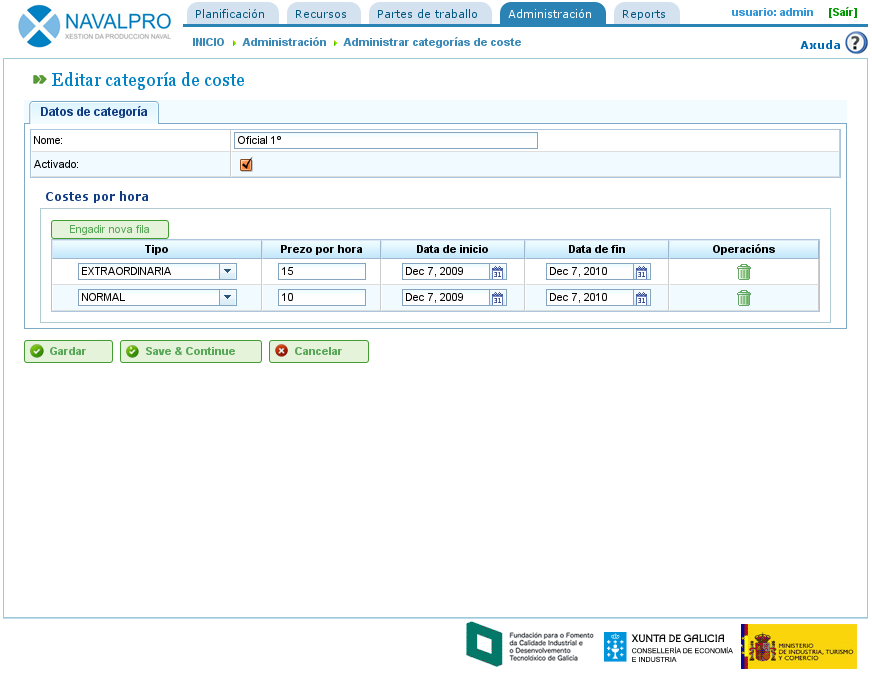Open the Planificación menu tab
The height and width of the screenshot is (676, 872).
230,14
